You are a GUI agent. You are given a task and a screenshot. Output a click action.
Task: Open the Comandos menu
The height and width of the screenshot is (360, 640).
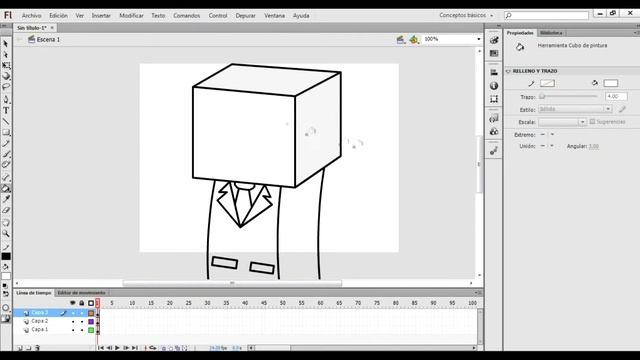pos(187,16)
